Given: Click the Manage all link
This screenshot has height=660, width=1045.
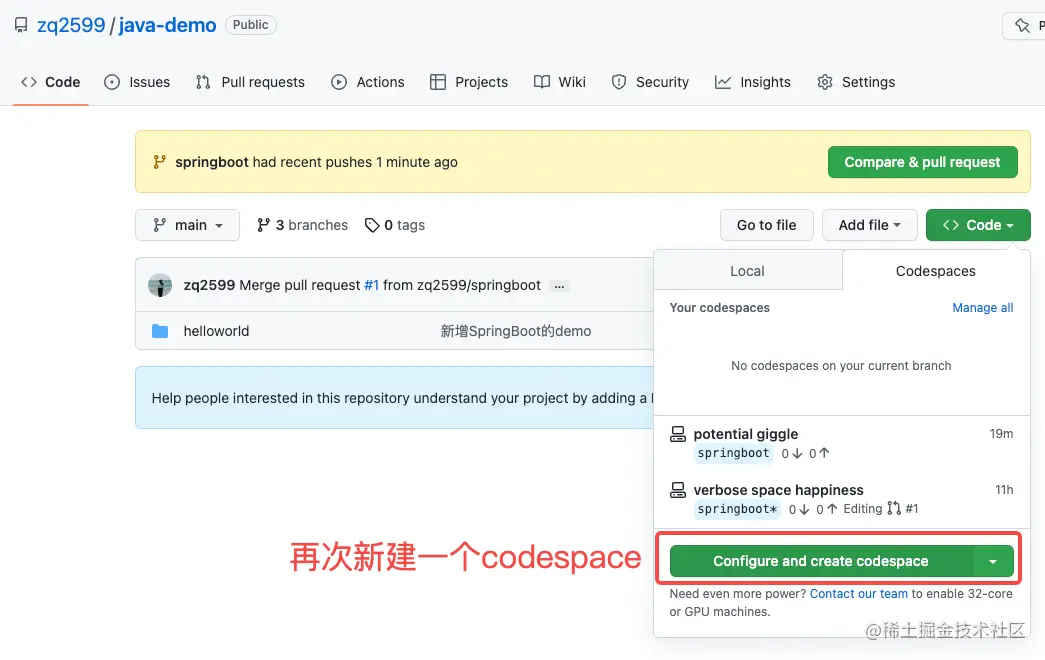Looking at the screenshot, I should pyautogui.click(x=982, y=308).
